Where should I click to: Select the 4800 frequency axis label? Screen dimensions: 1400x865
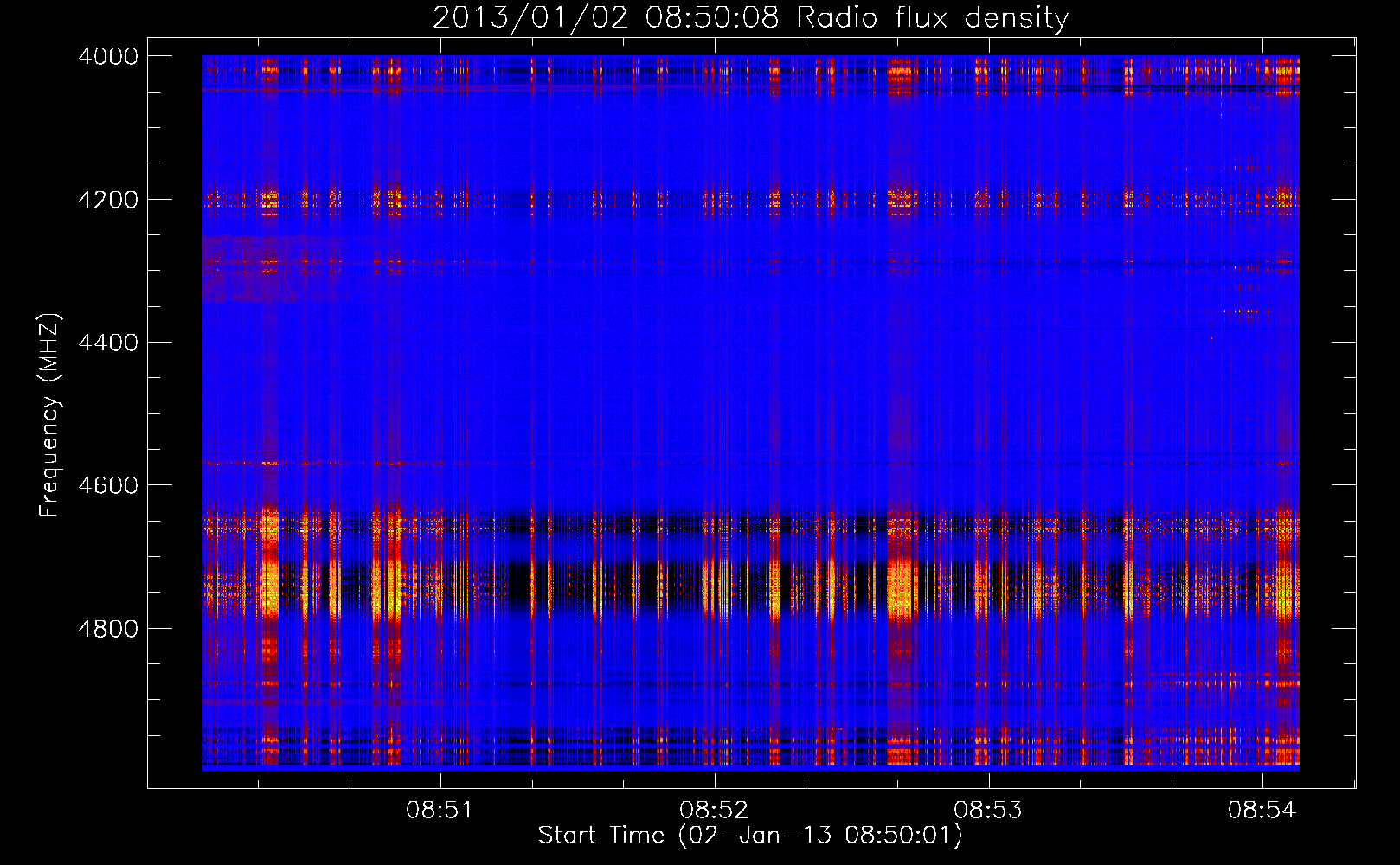click(108, 629)
